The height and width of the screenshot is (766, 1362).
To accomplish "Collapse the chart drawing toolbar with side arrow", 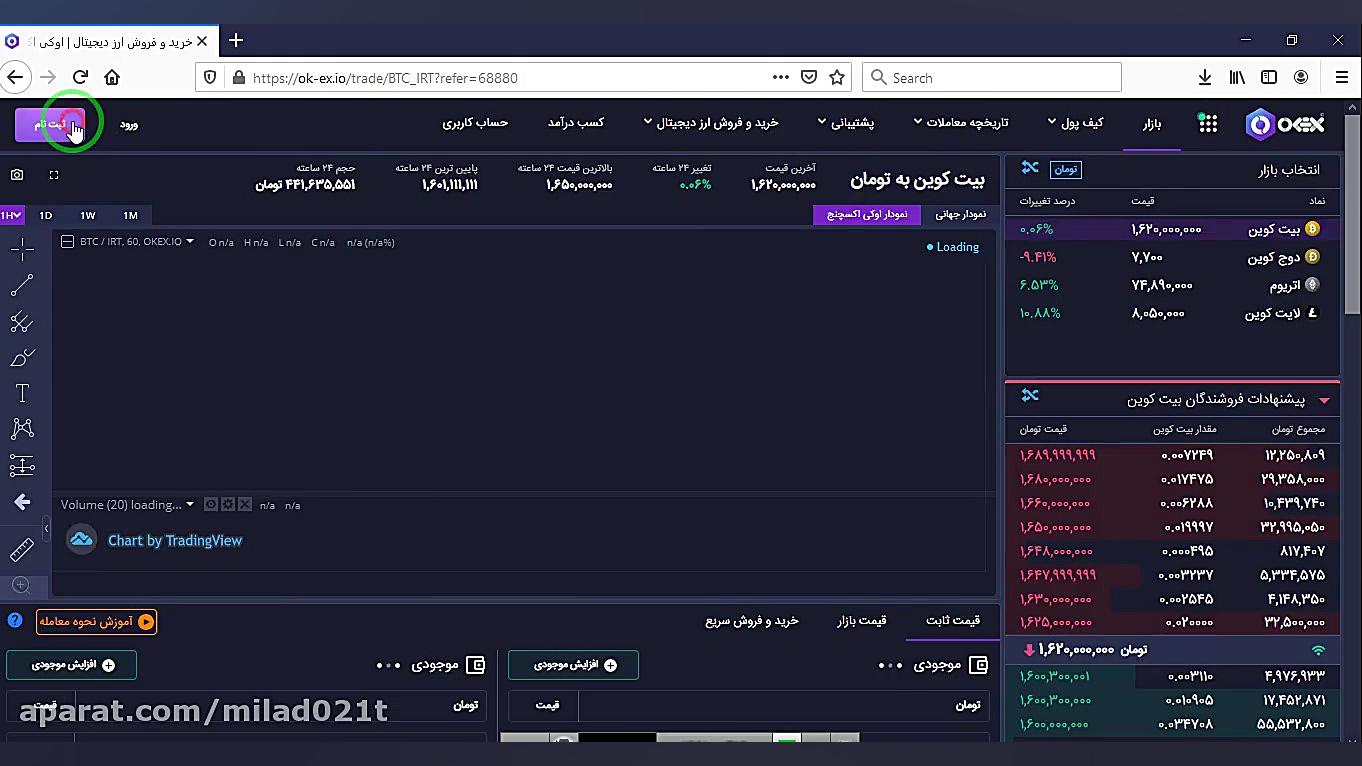I will 46,528.
